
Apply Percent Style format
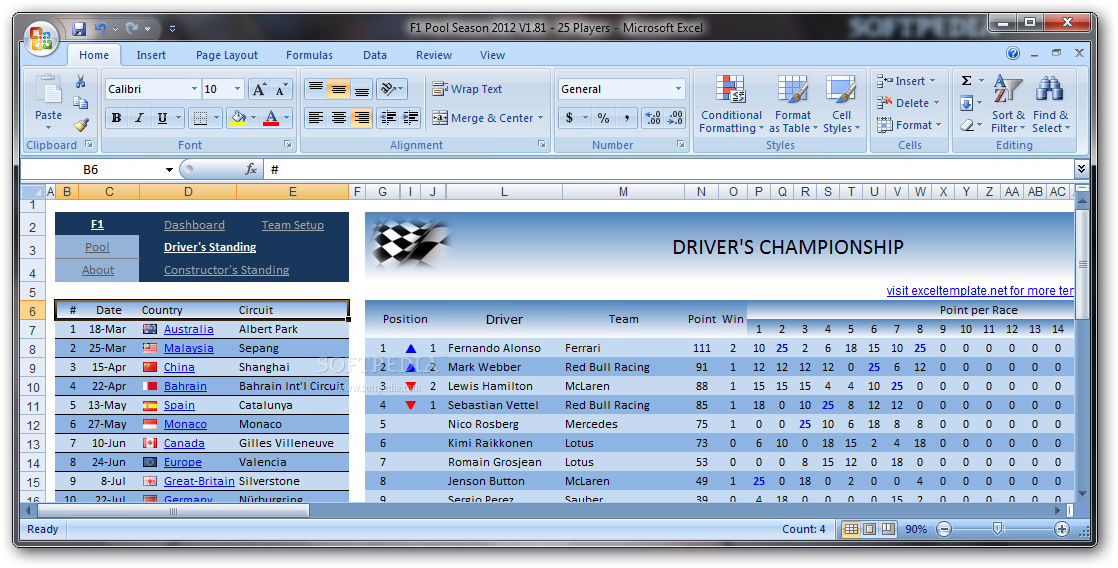tap(603, 118)
